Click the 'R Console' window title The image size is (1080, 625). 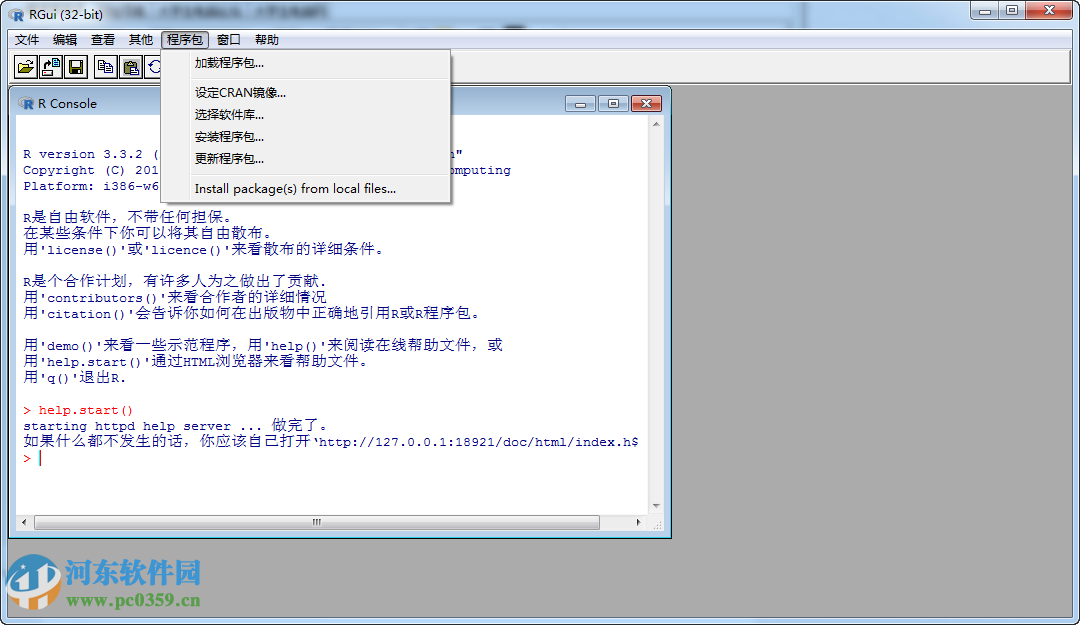tap(68, 103)
